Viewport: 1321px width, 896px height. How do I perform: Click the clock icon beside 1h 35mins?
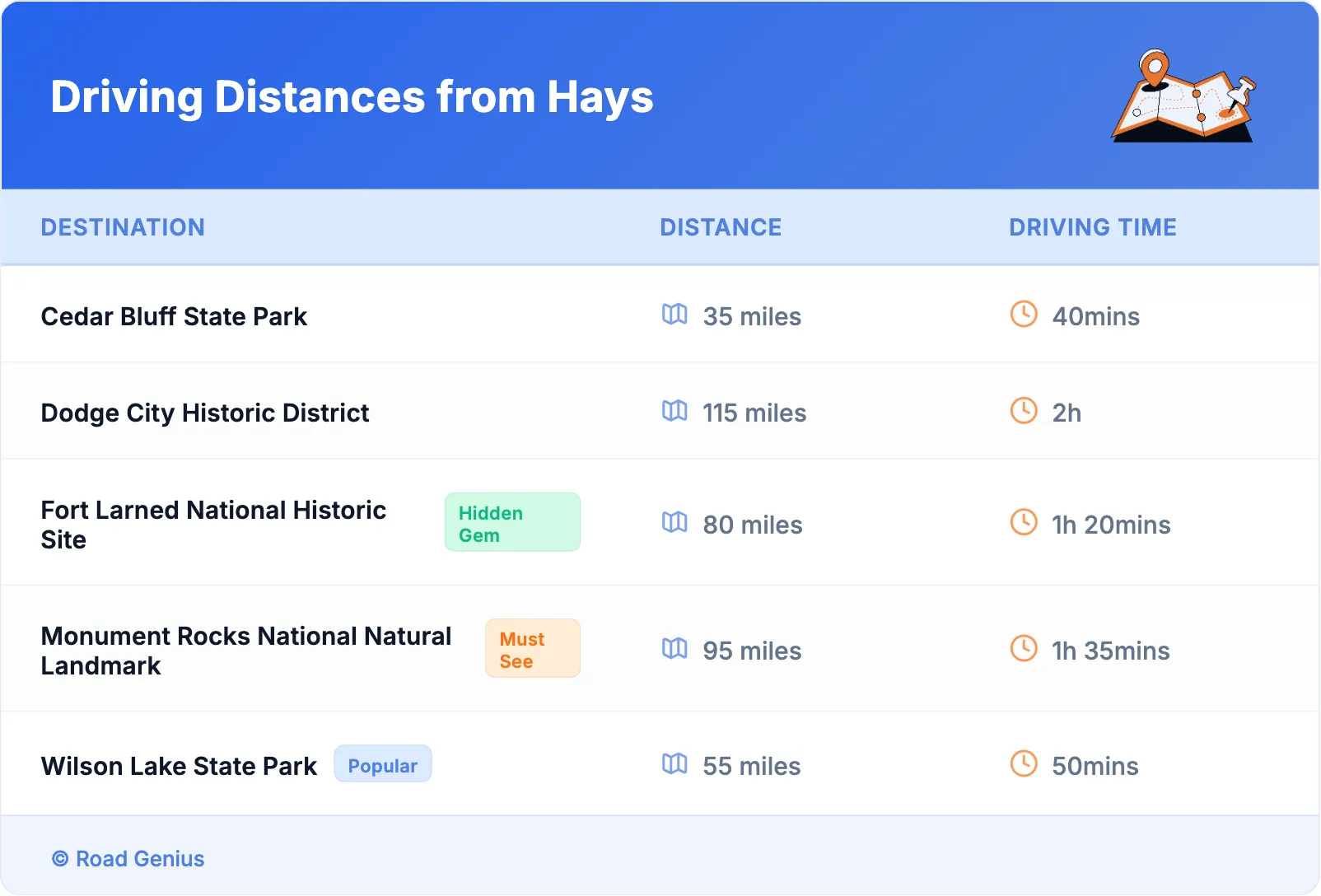click(1024, 648)
